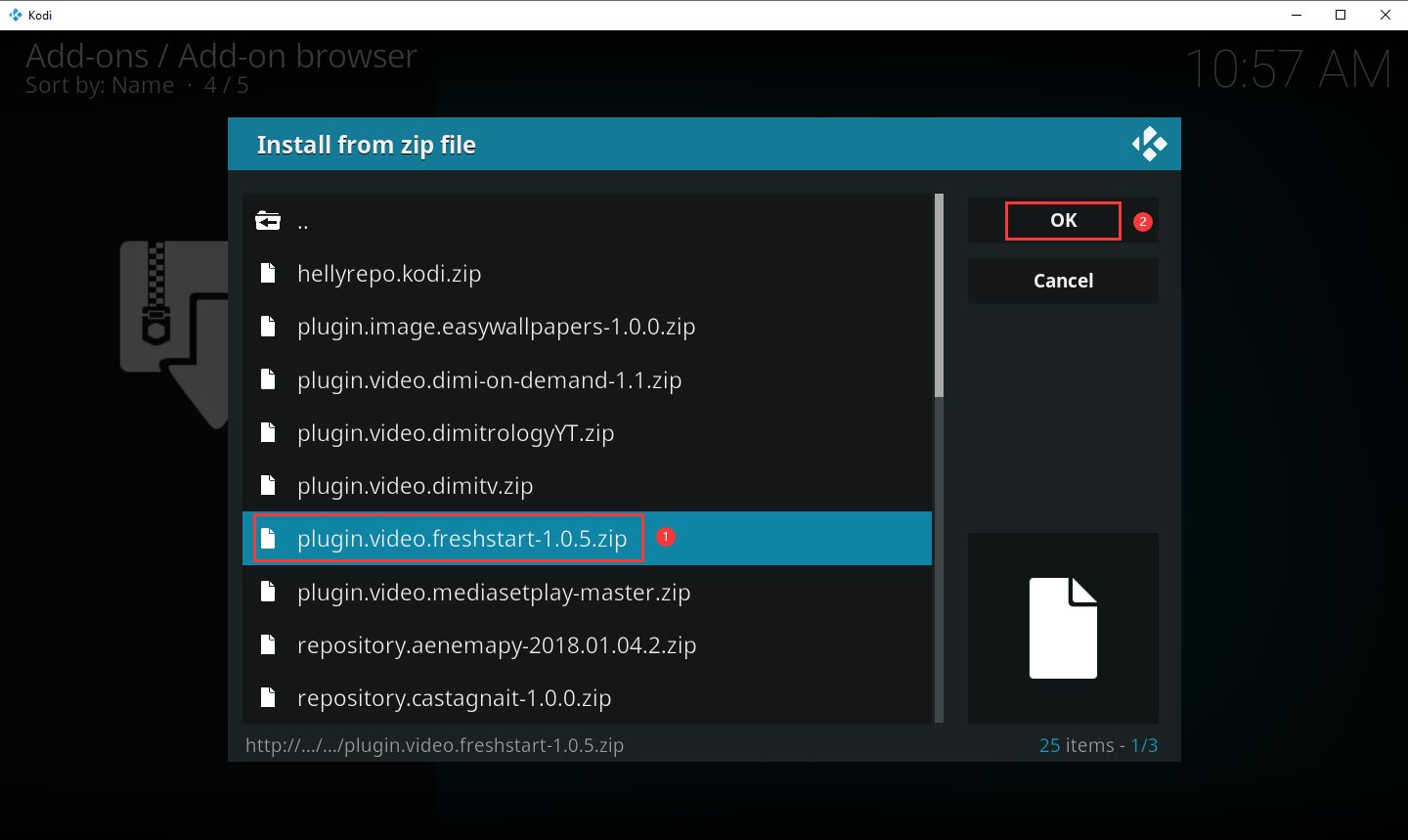Viewport: 1408px width, 840px height.
Task: Click the file icon next to plugin.video.dimitv.zip
Action: click(269, 485)
